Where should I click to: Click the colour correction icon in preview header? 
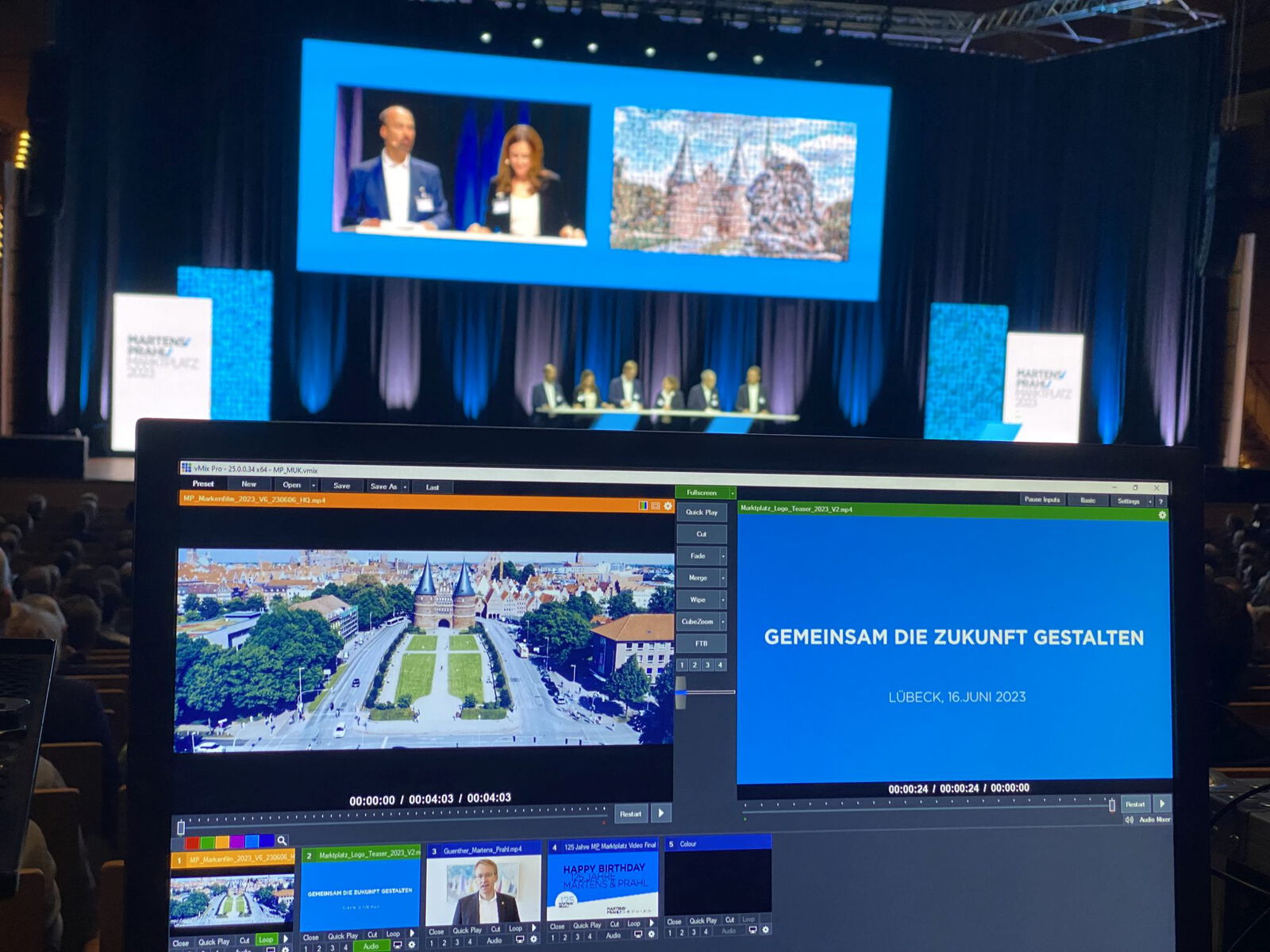[x=643, y=506]
